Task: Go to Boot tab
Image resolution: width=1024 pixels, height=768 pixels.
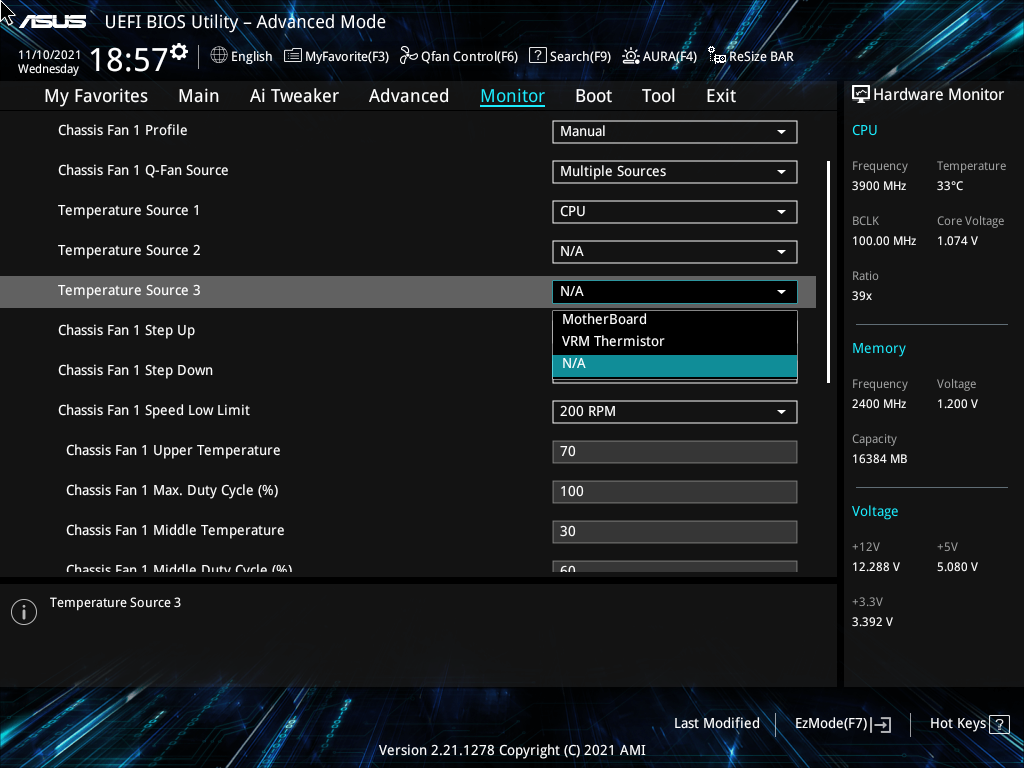Action: coord(594,96)
